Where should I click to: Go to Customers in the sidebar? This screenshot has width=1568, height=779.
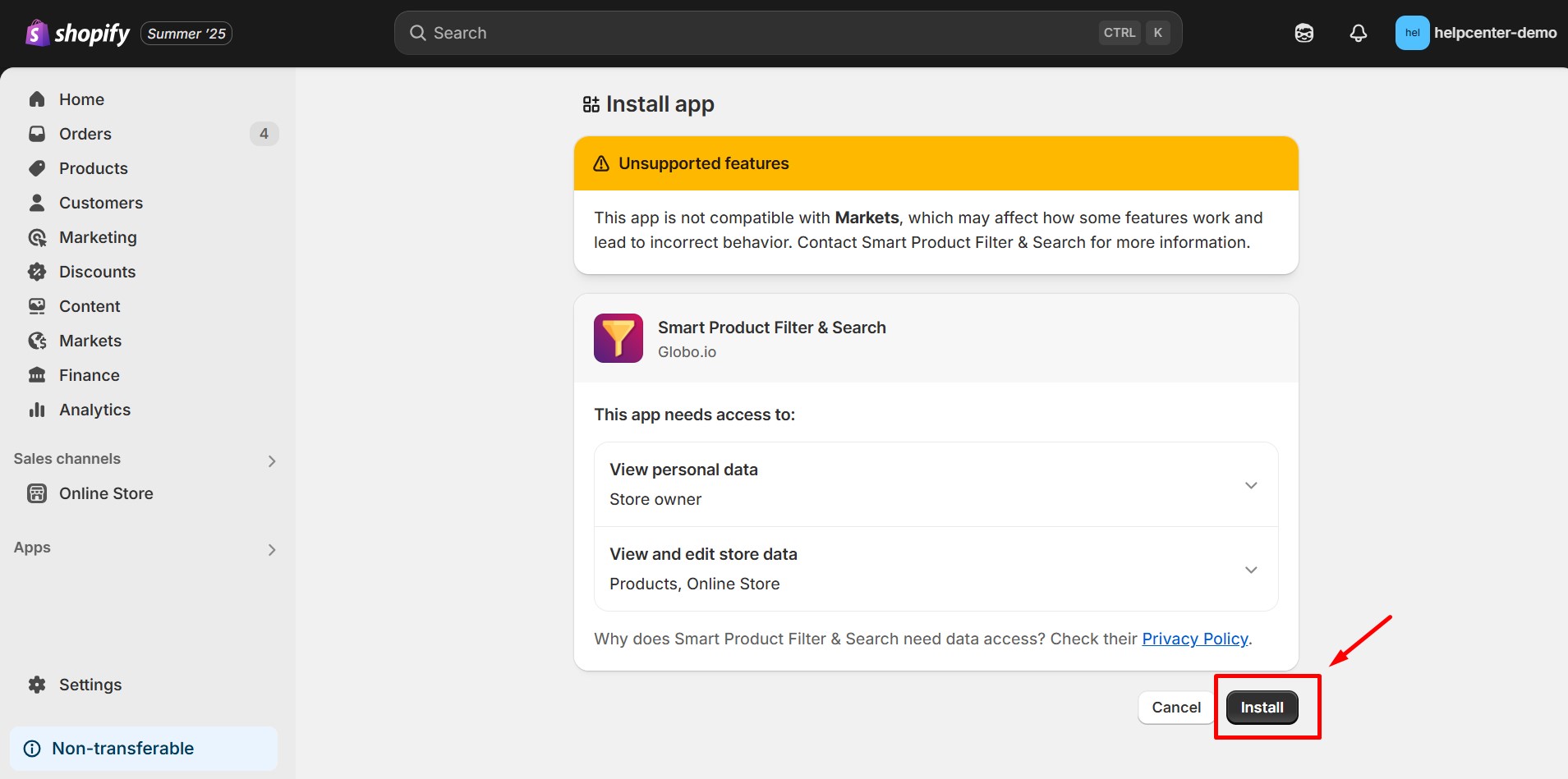point(100,203)
